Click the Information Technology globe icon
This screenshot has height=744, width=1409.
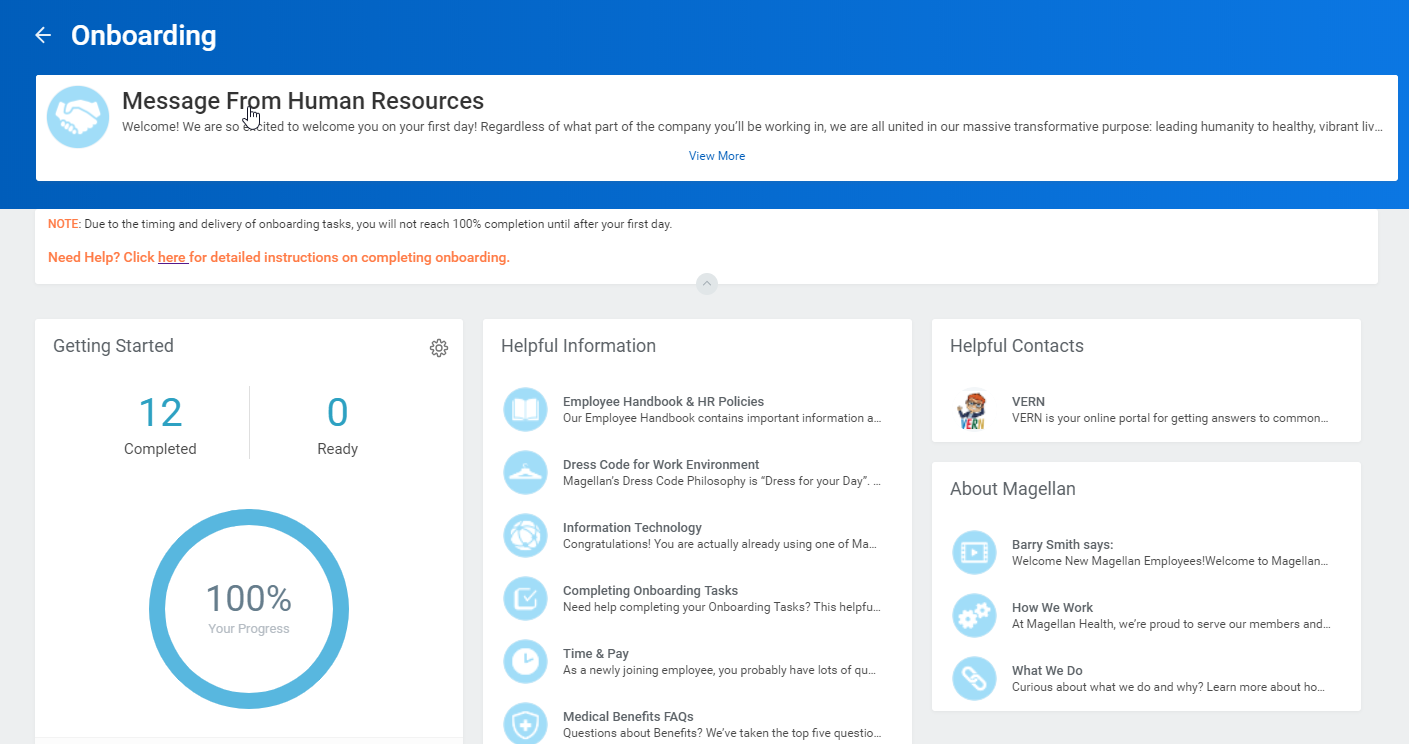(525, 535)
